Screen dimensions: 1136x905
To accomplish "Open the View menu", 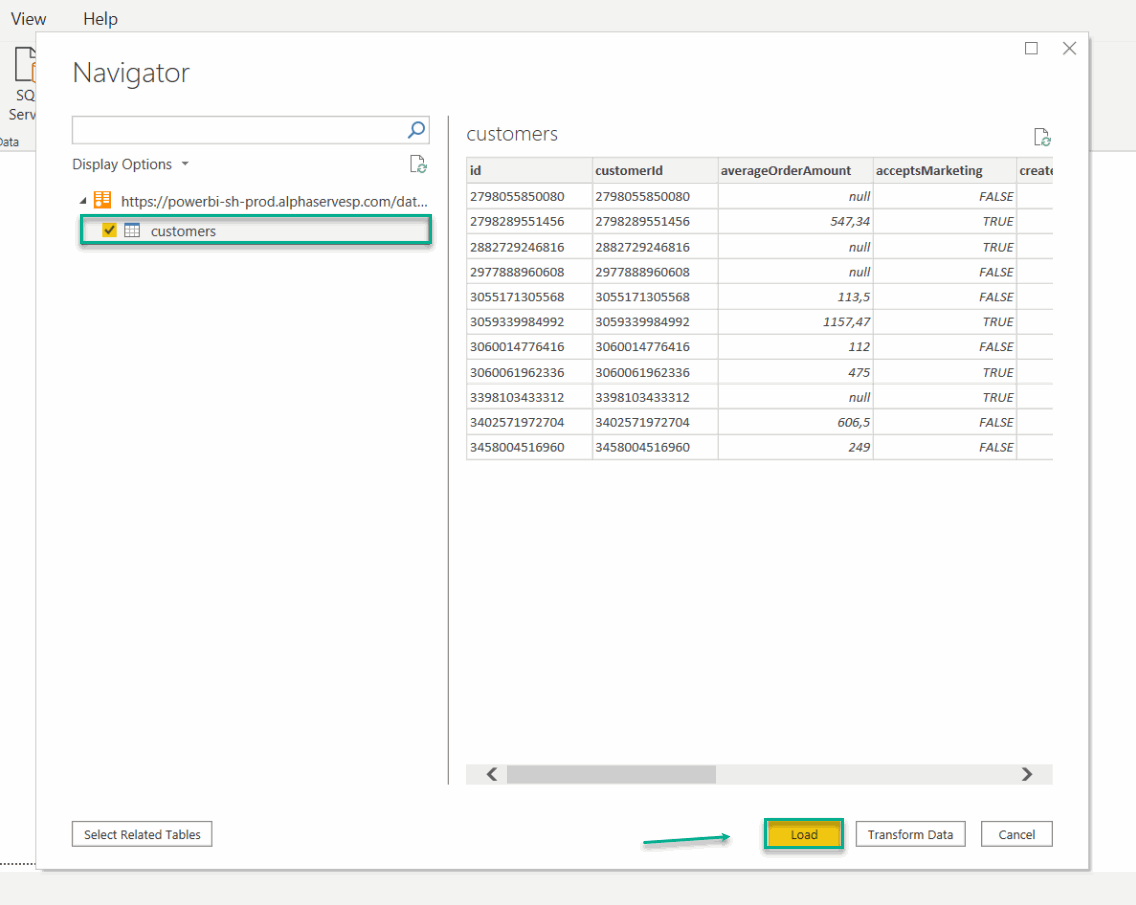I will tap(28, 19).
